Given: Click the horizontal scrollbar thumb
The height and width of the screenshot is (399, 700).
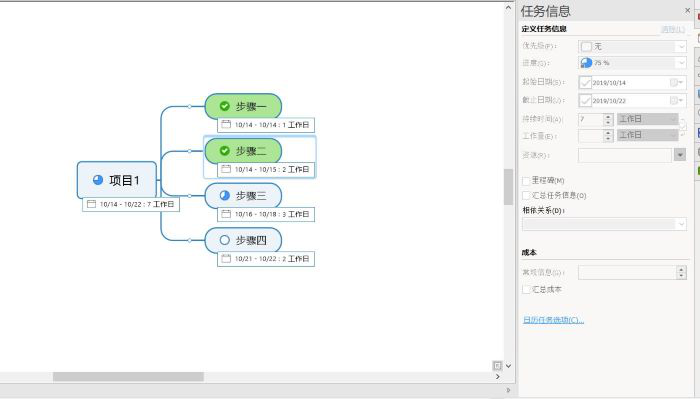Looking at the screenshot, I should 128,377.
